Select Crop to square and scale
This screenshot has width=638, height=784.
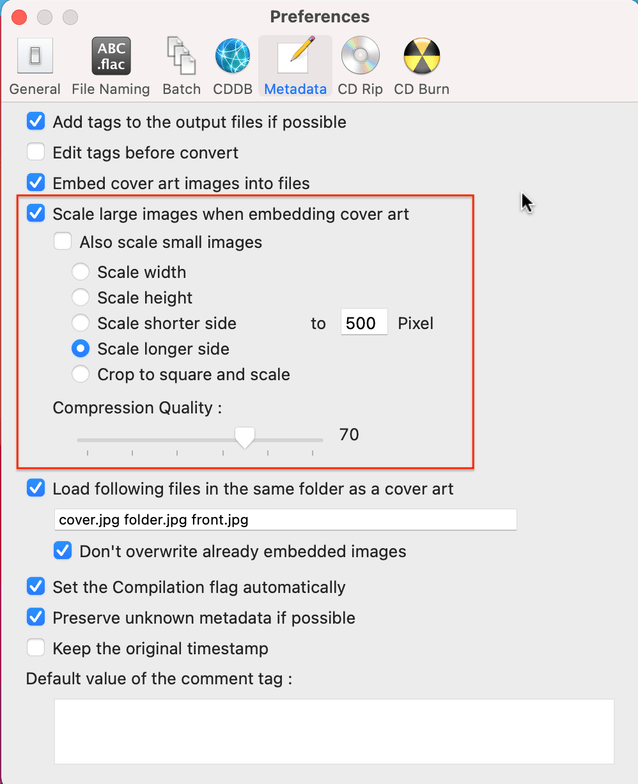81,375
